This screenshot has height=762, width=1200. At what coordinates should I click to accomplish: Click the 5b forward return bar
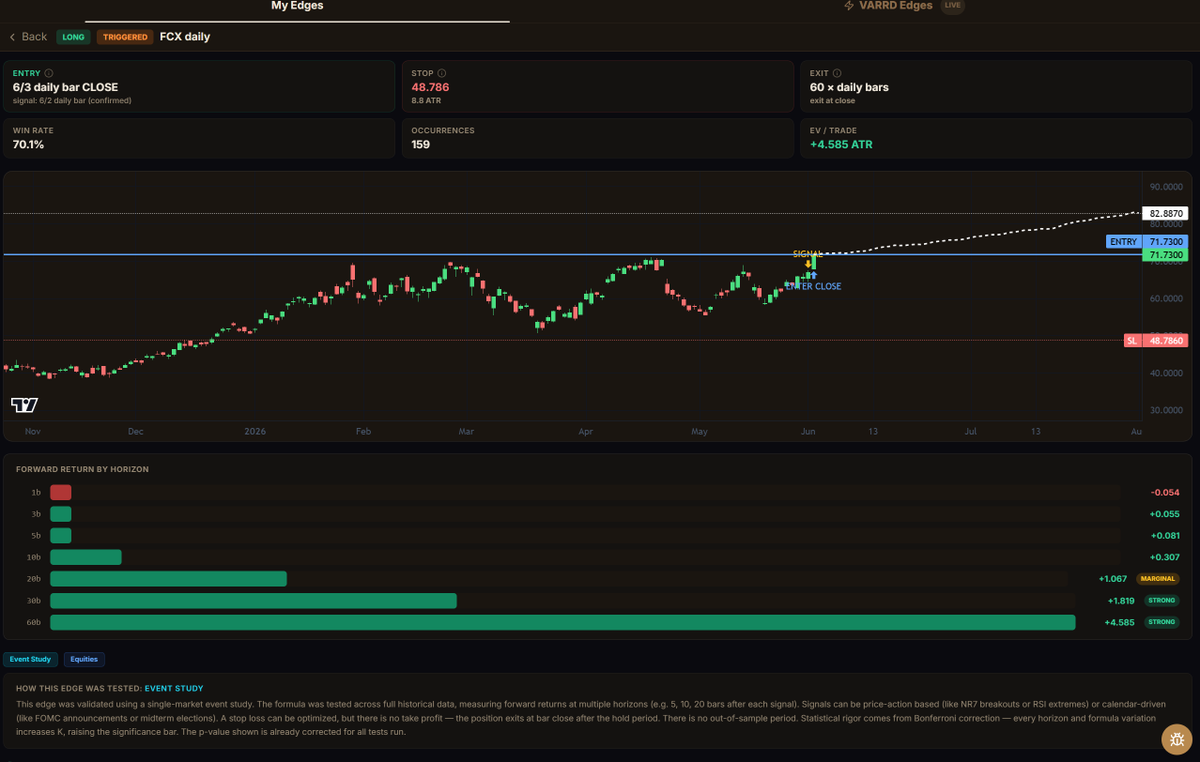[x=61, y=536]
